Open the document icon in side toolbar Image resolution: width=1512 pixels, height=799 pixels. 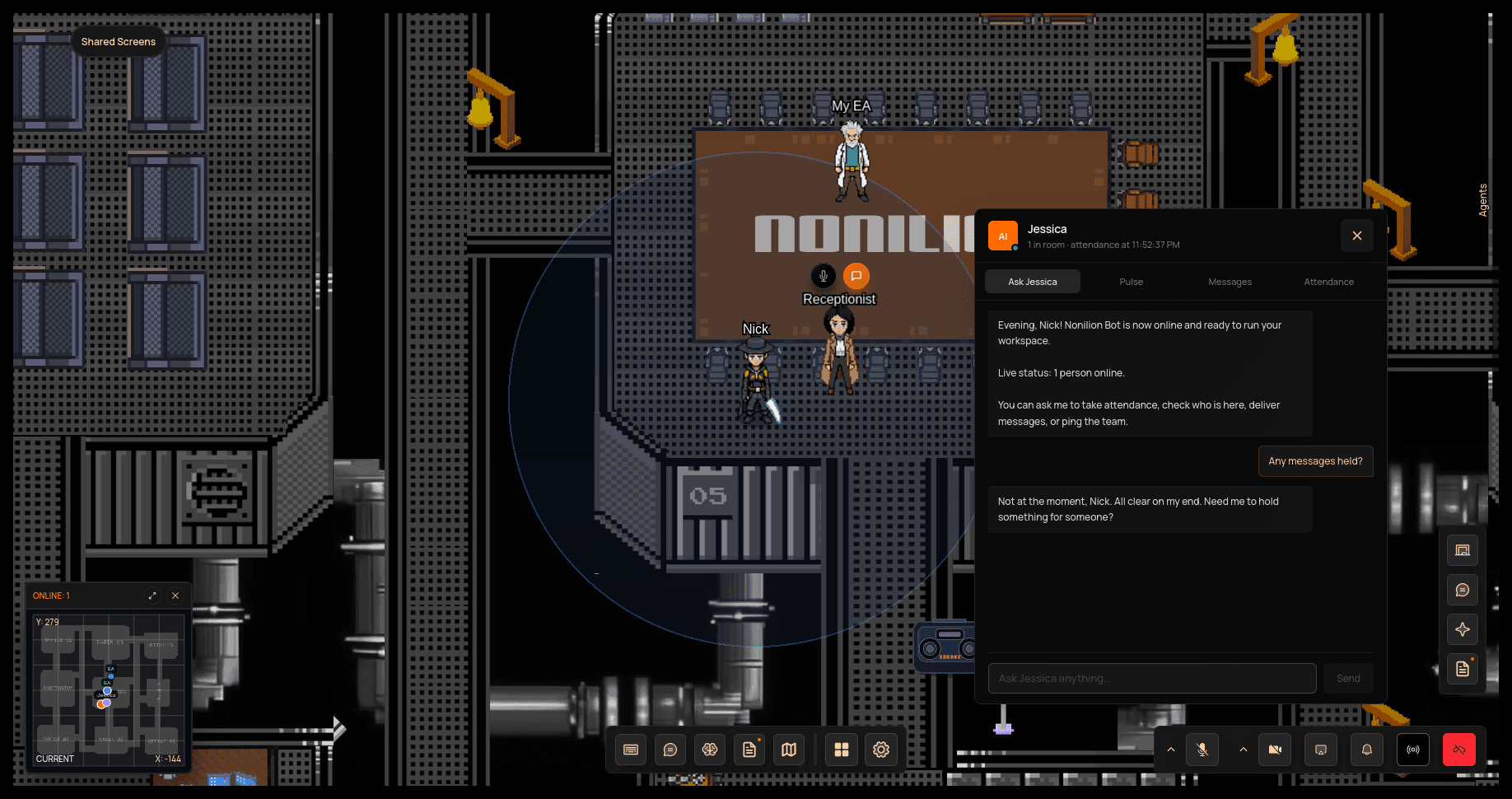pos(1463,669)
